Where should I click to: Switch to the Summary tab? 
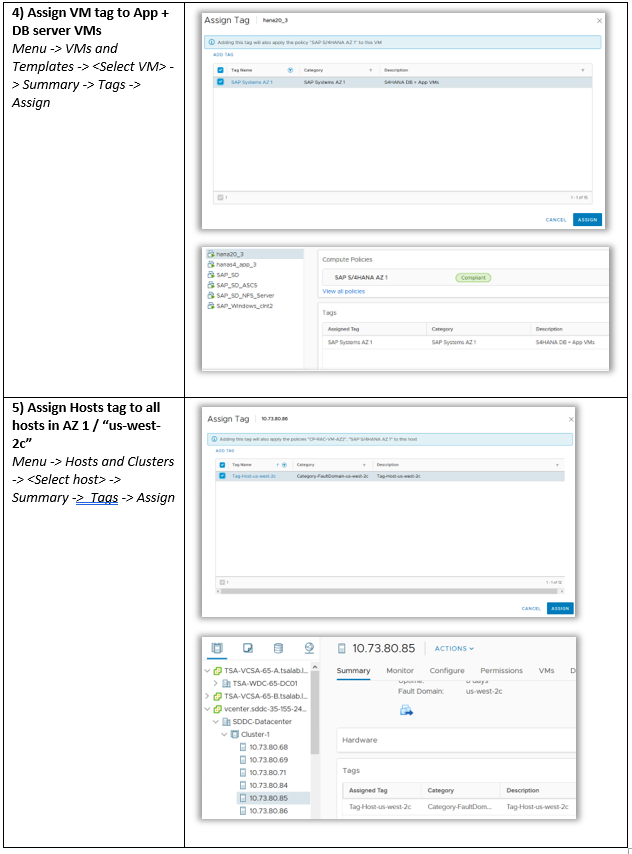click(x=353, y=670)
